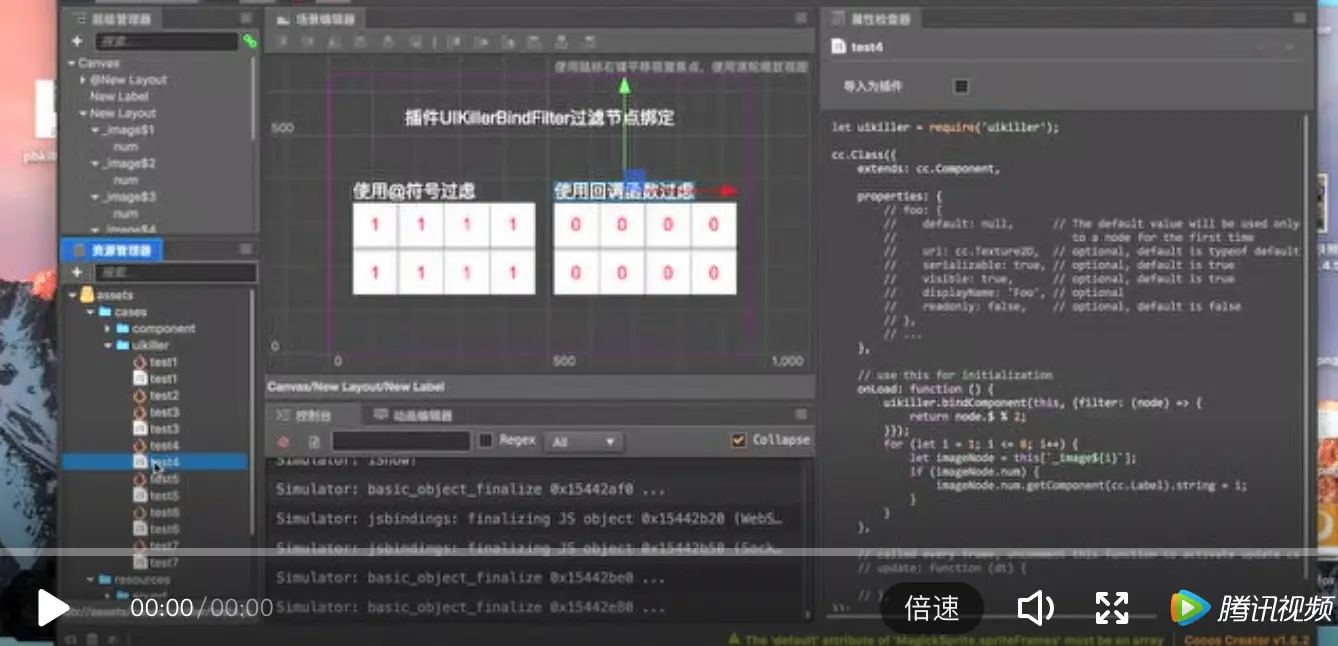Collapse the _image$2 node
Viewport: 1338px width, 646px height.
tap(95, 163)
